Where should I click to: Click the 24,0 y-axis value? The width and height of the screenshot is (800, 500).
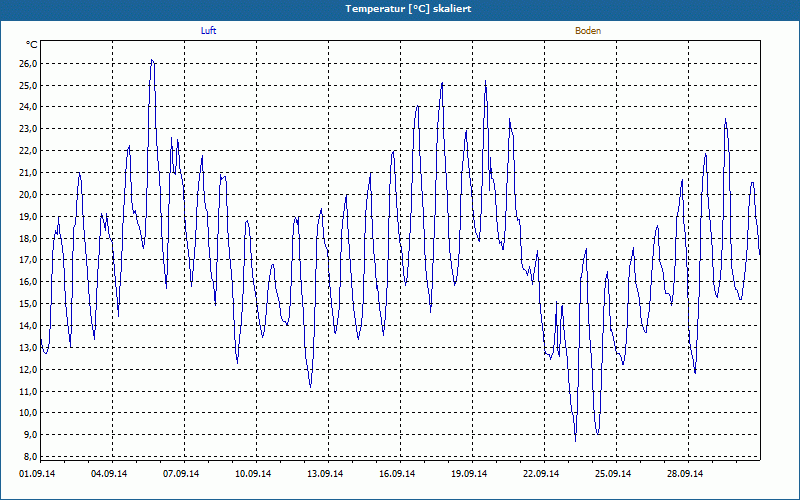coord(29,107)
